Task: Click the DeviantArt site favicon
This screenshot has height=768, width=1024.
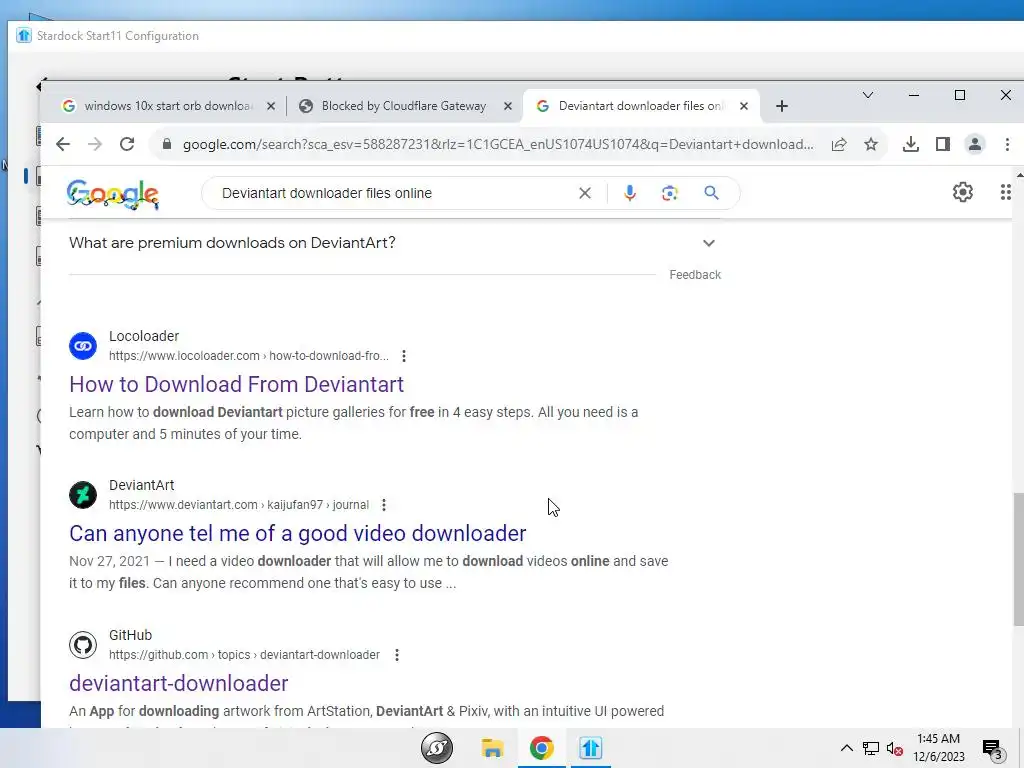Action: (83, 495)
